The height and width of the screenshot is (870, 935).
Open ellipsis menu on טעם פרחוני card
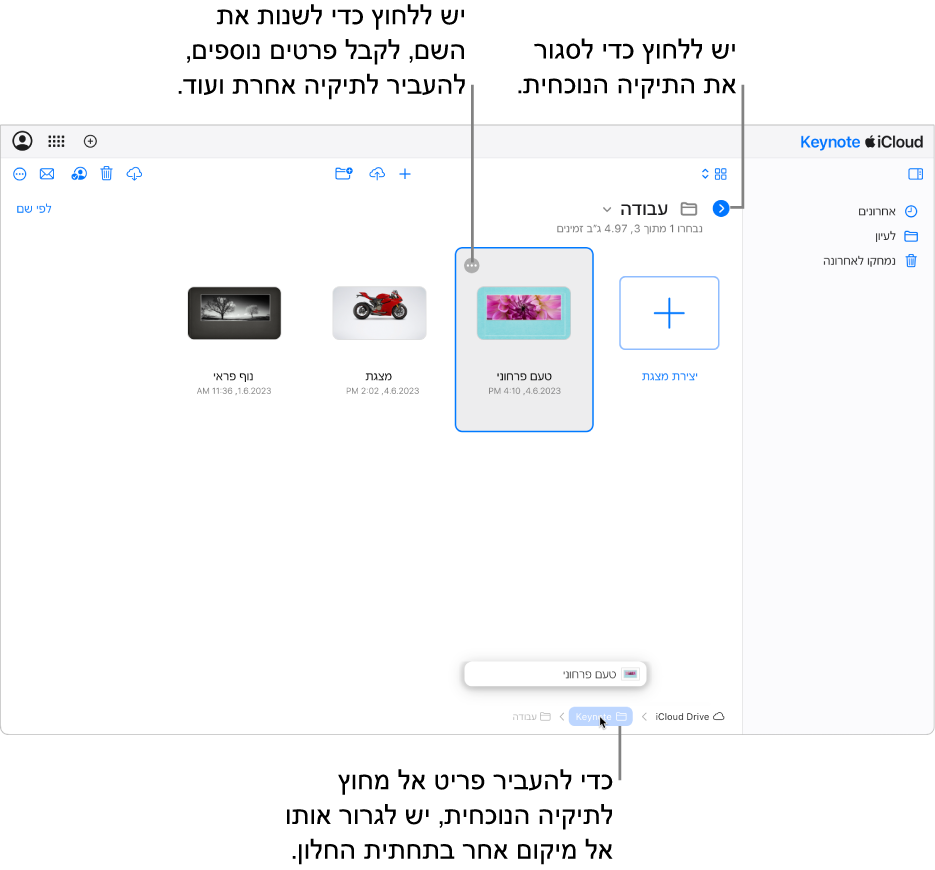[x=472, y=265]
